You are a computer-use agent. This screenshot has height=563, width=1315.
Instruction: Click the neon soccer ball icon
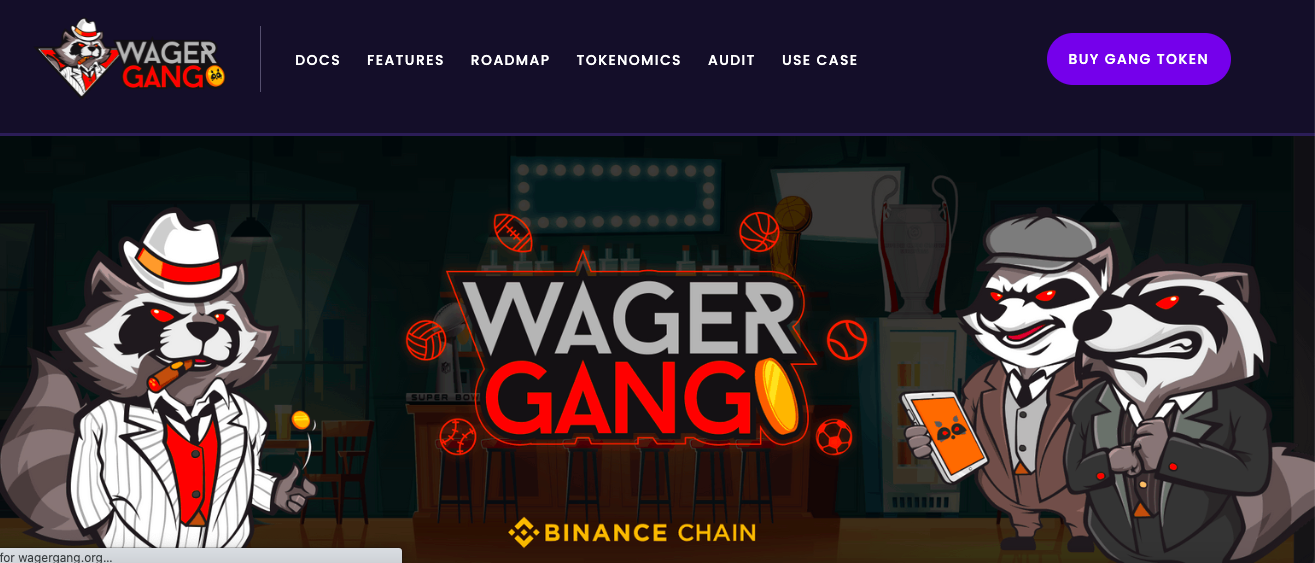click(833, 436)
